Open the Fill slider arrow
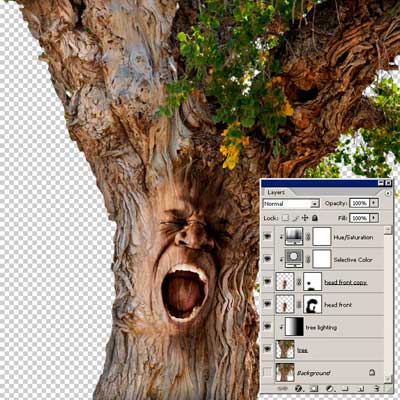 tap(374, 218)
